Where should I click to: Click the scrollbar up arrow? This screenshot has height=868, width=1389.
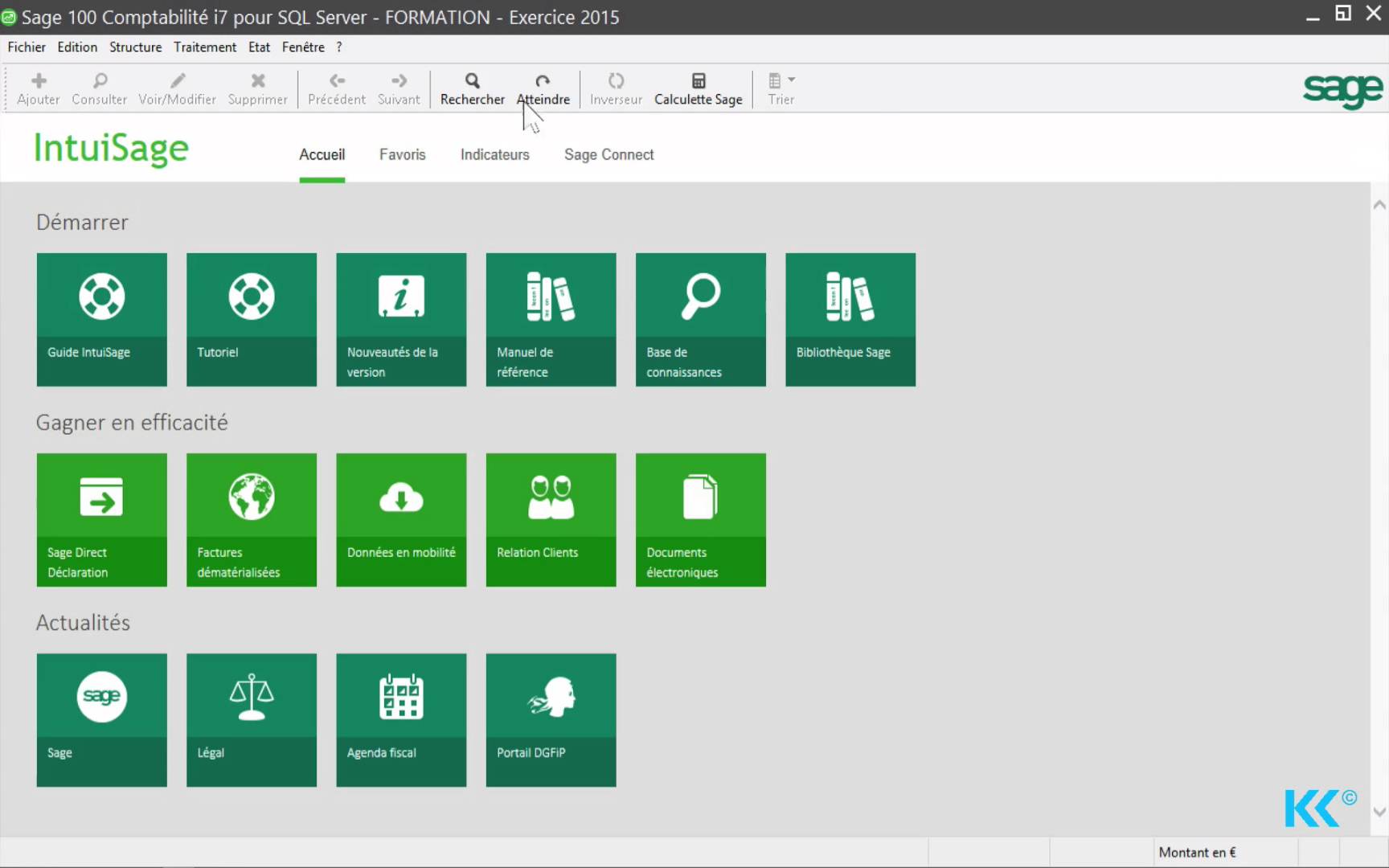[x=1379, y=205]
